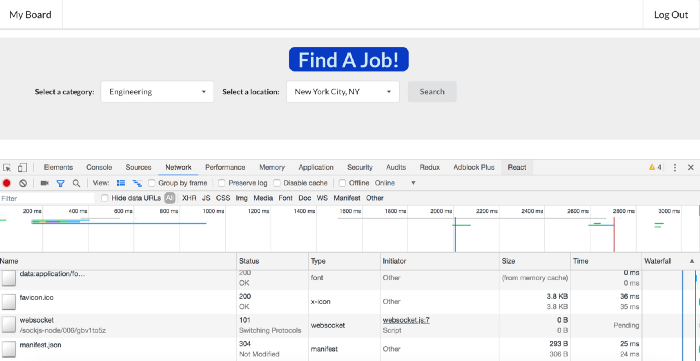
Task: Open location dropdown showing New York City
Action: pos(343,91)
